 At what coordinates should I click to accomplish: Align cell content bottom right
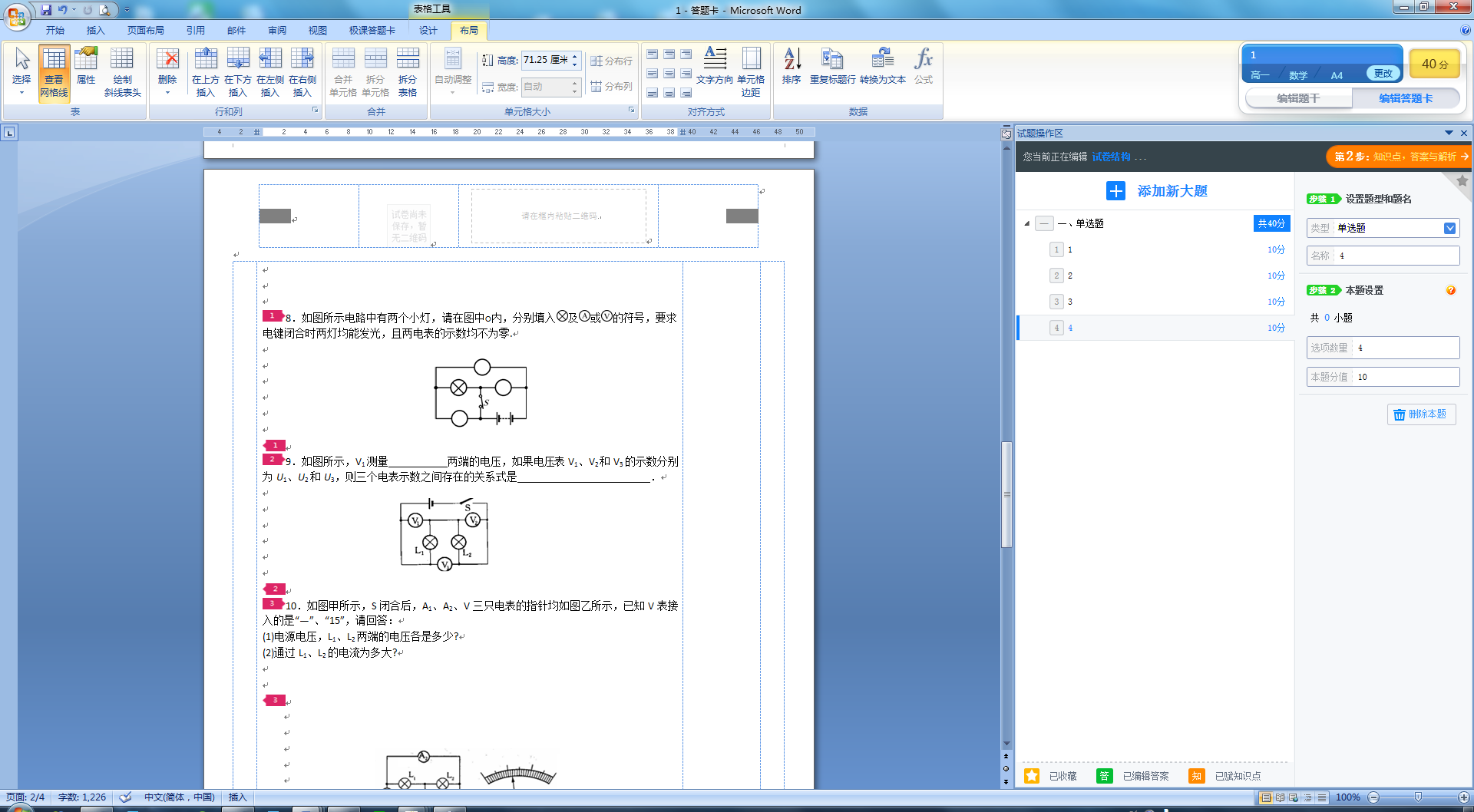686,93
